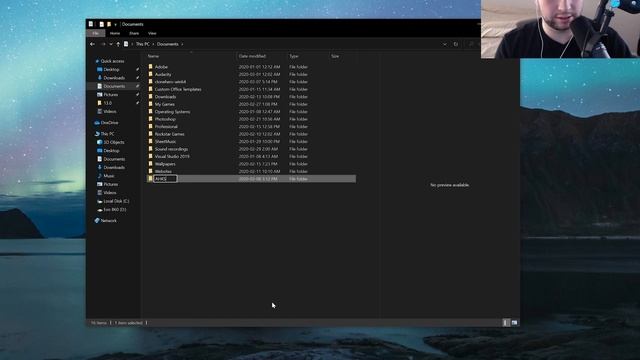640x360 pixels.
Task: Click the Pictures icon under Quick access
Action: click(x=100, y=94)
